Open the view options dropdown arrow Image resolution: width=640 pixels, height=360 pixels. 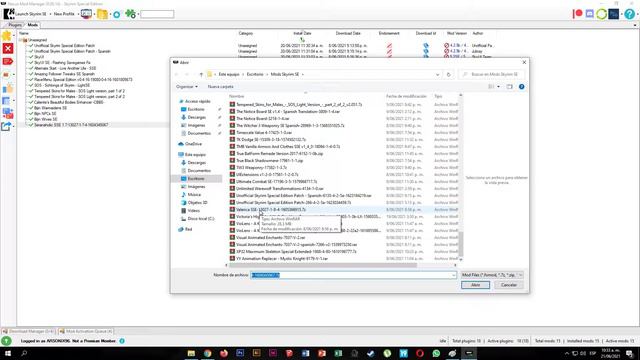[498, 87]
